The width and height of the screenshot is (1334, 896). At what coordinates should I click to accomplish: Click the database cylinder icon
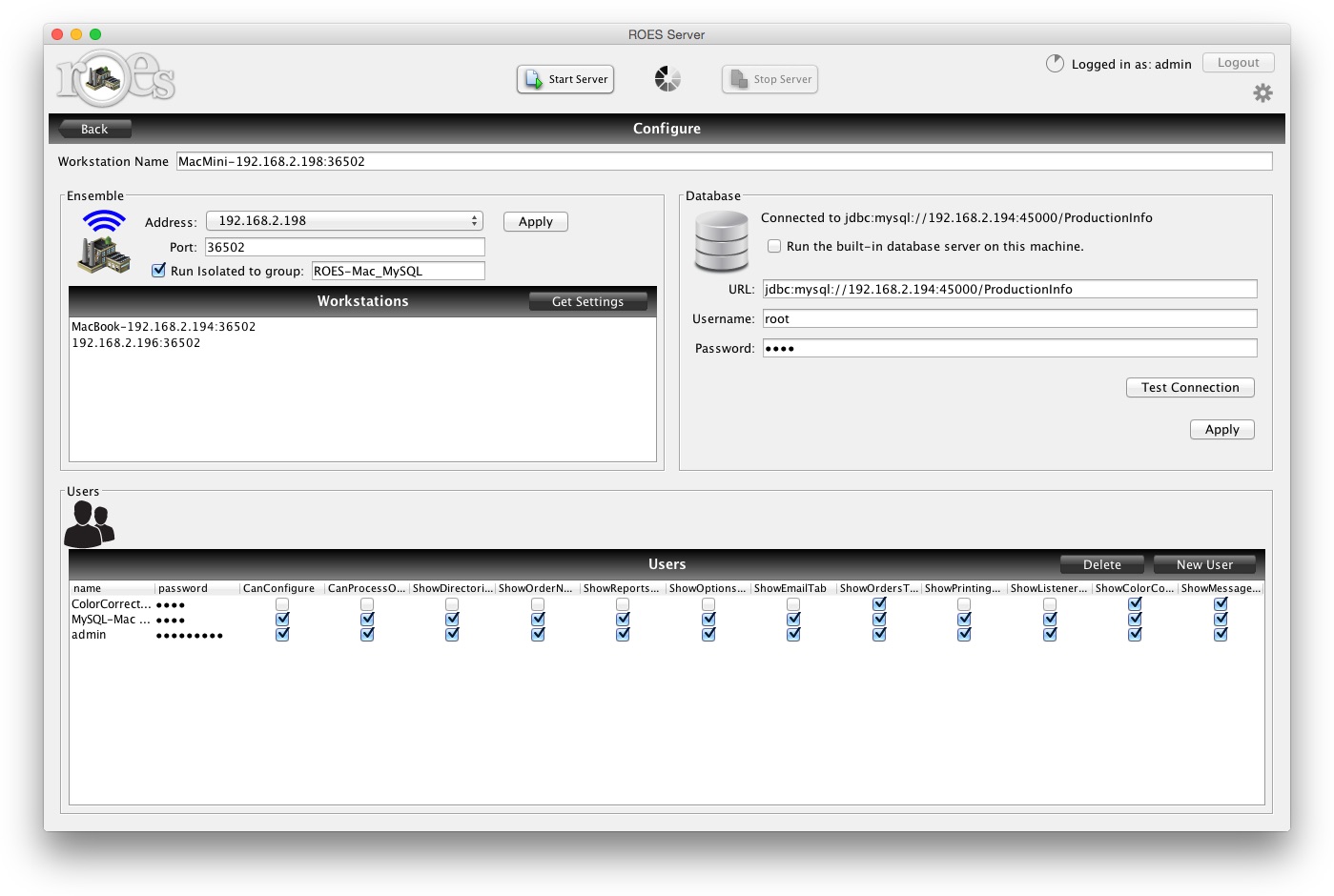[x=722, y=241]
